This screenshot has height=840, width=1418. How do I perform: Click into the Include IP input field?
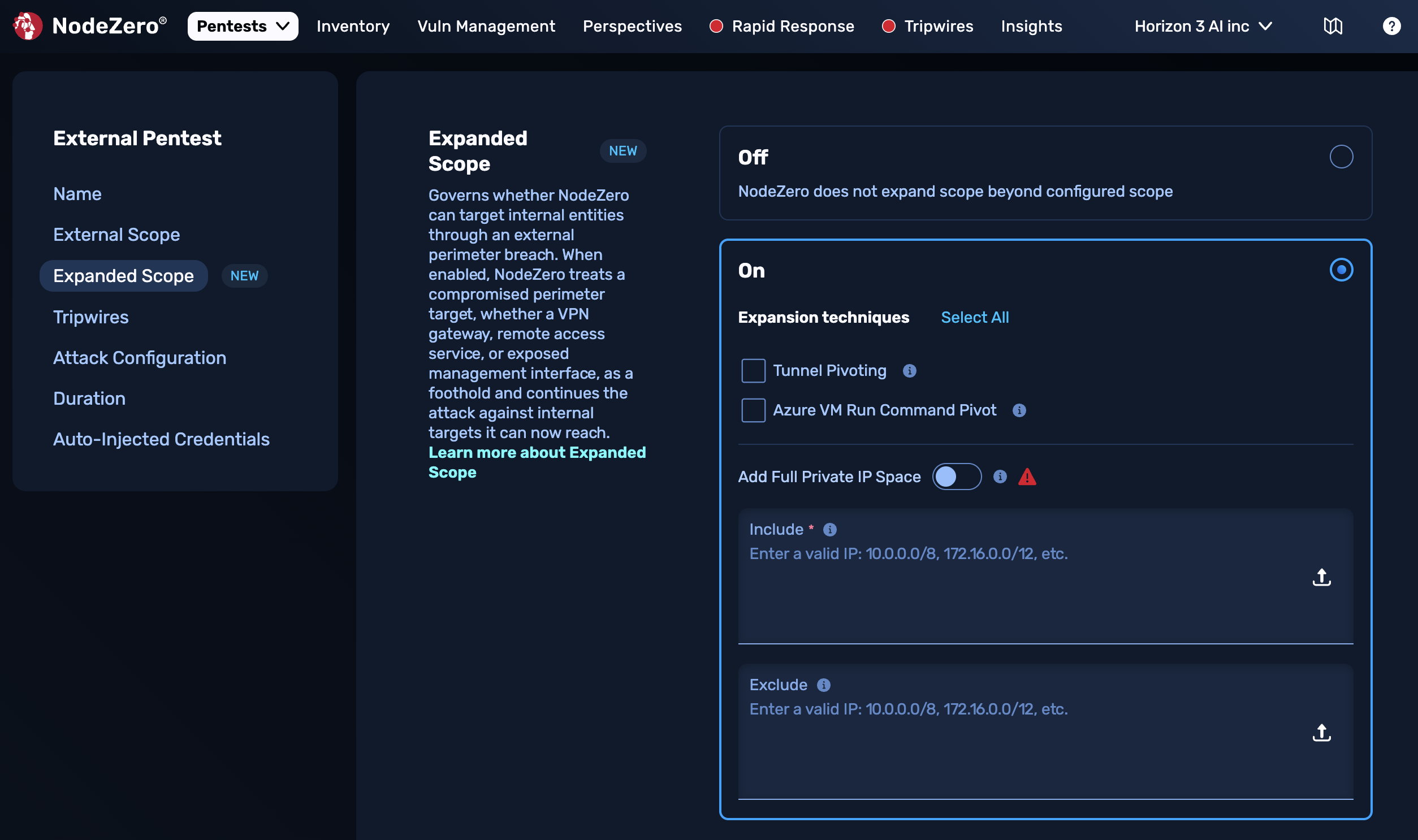click(1045, 576)
